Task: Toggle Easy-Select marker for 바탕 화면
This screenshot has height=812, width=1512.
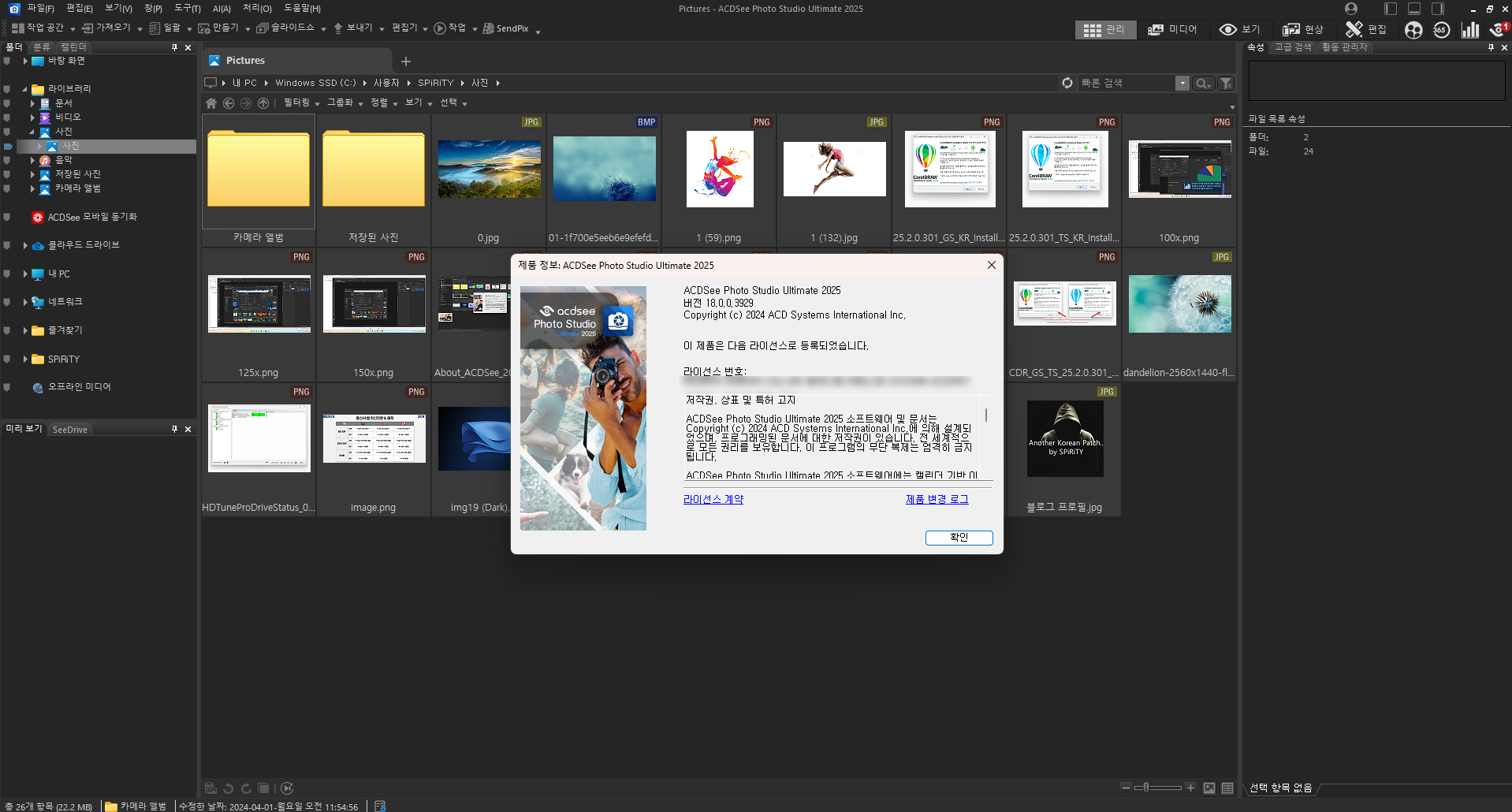Action: tap(7, 61)
